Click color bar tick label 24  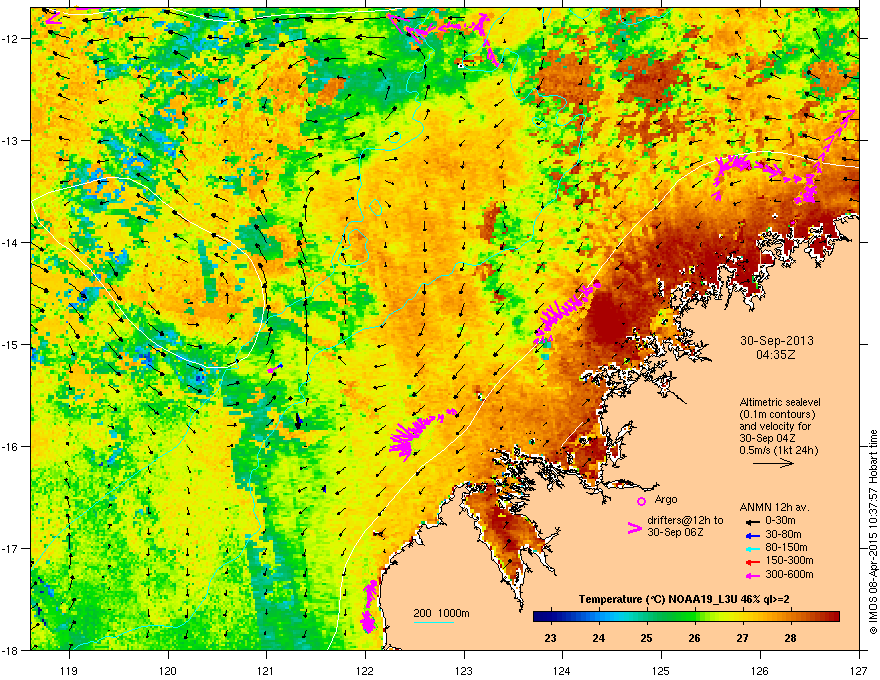(x=598, y=638)
